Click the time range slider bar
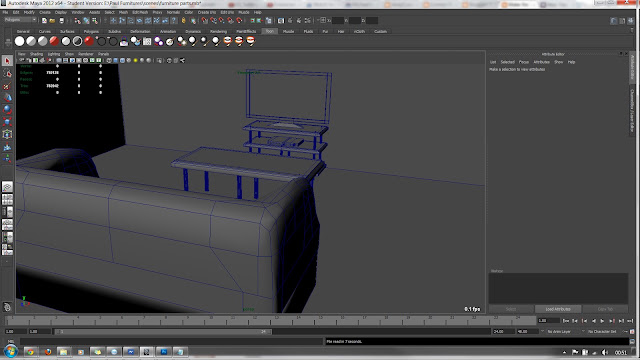 point(163,331)
